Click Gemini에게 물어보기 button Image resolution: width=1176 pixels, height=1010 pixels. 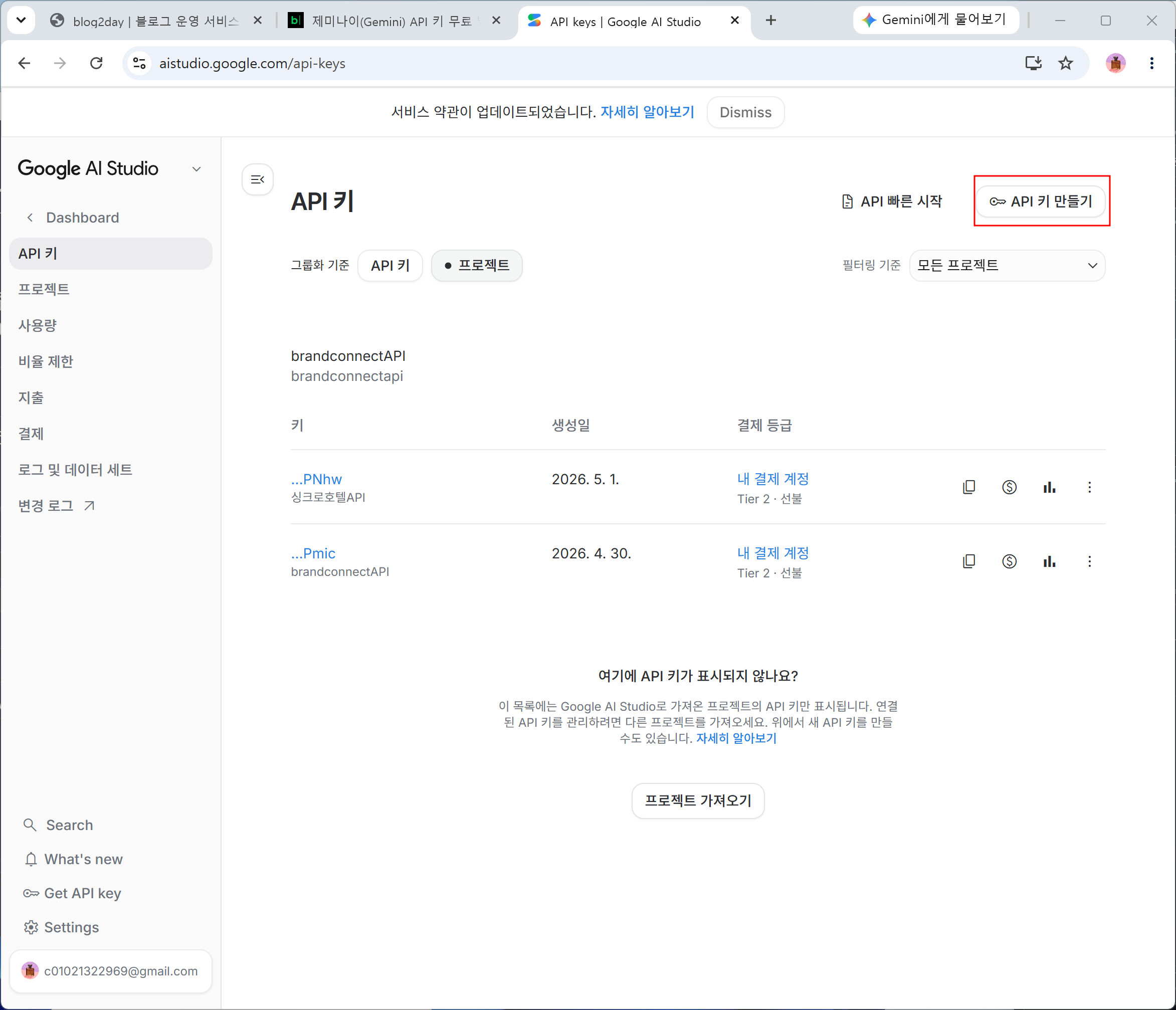click(935, 21)
